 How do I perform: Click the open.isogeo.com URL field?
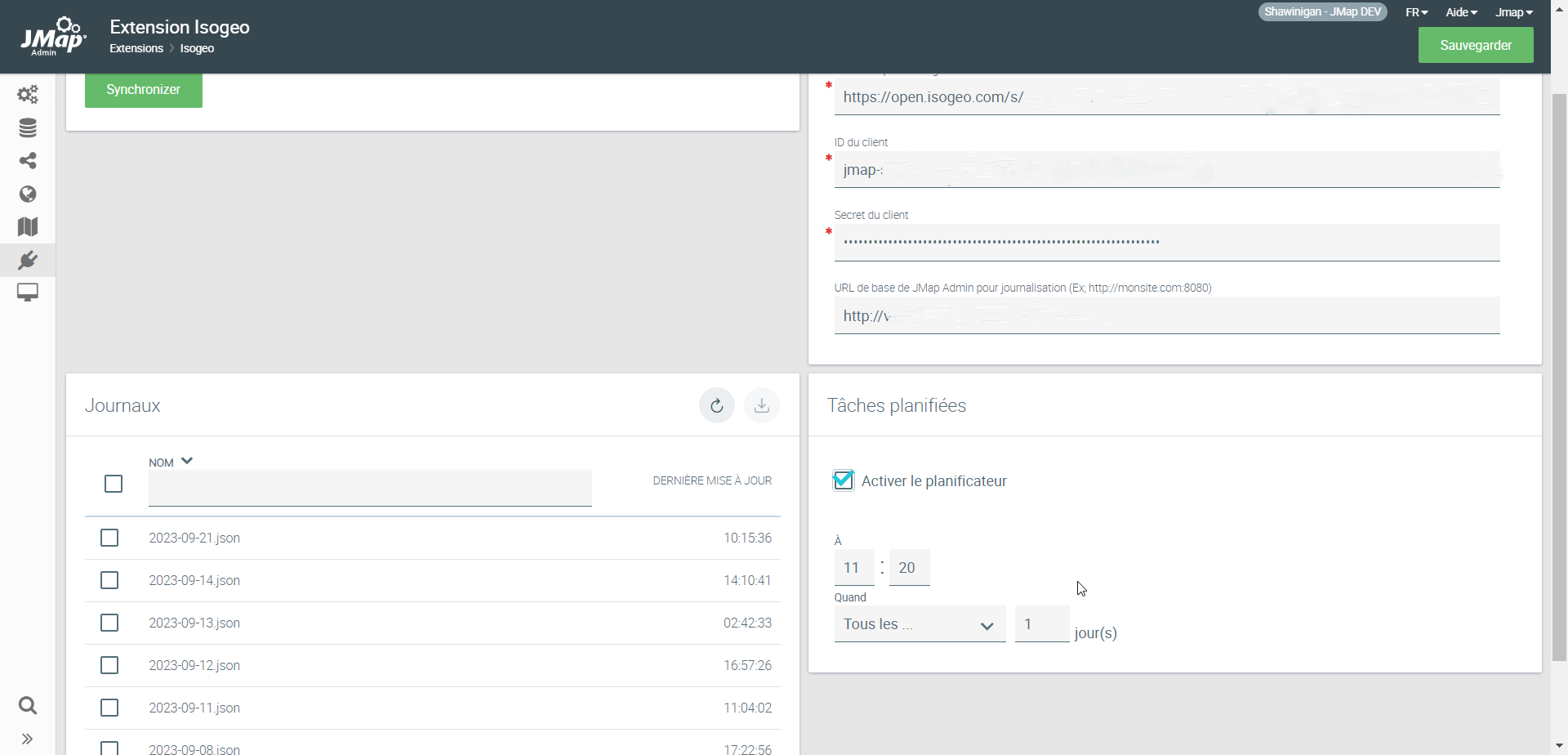pos(1167,97)
